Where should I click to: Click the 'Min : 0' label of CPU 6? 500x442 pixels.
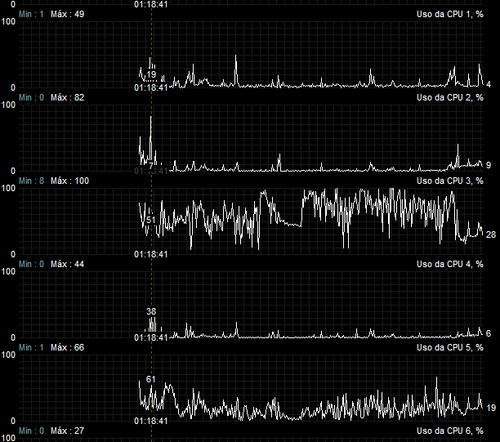(31, 431)
